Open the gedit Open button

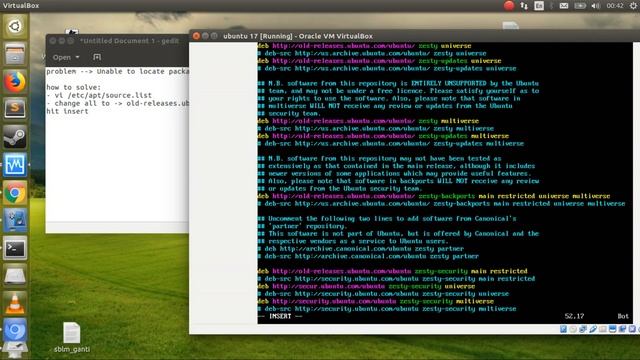coord(62,58)
